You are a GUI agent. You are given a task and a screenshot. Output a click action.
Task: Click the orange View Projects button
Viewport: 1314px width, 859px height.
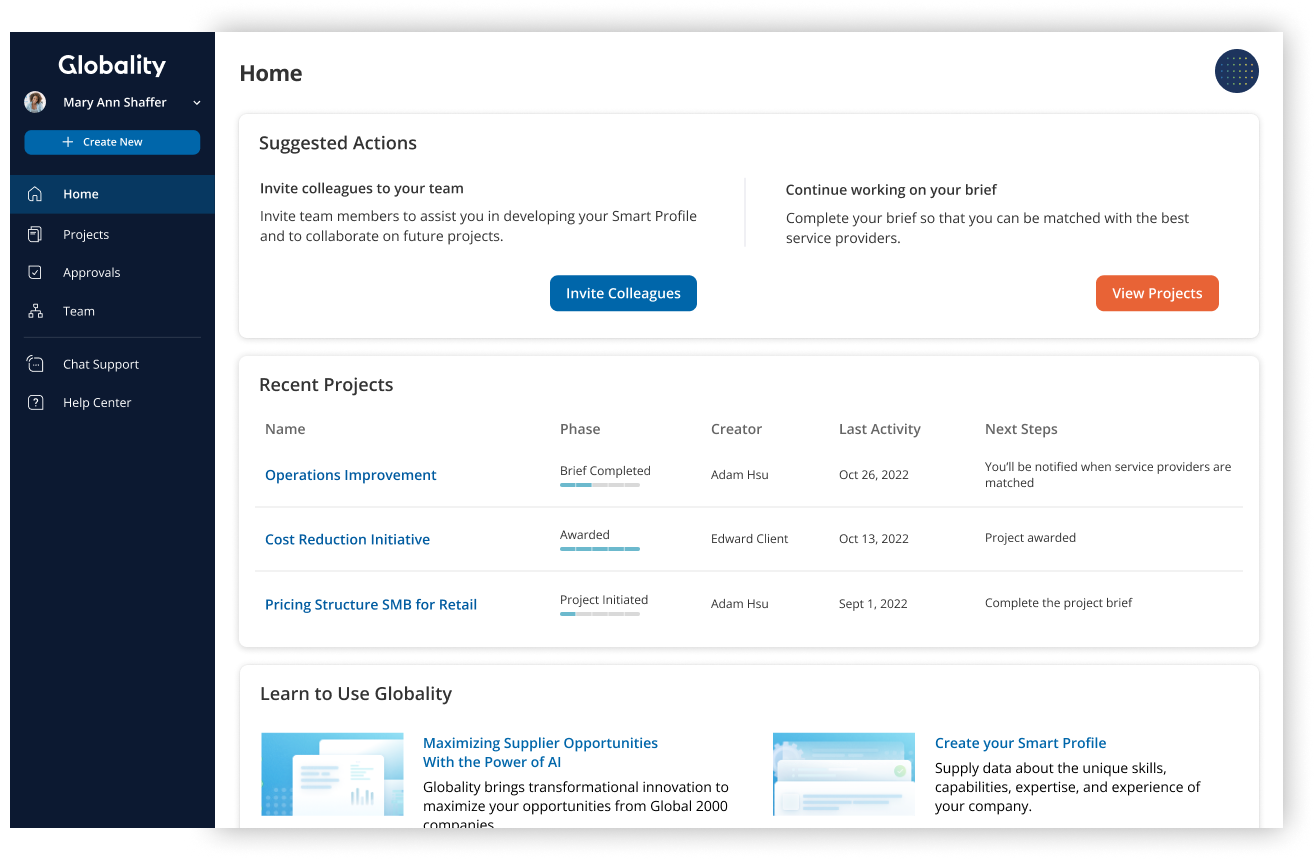click(1157, 293)
